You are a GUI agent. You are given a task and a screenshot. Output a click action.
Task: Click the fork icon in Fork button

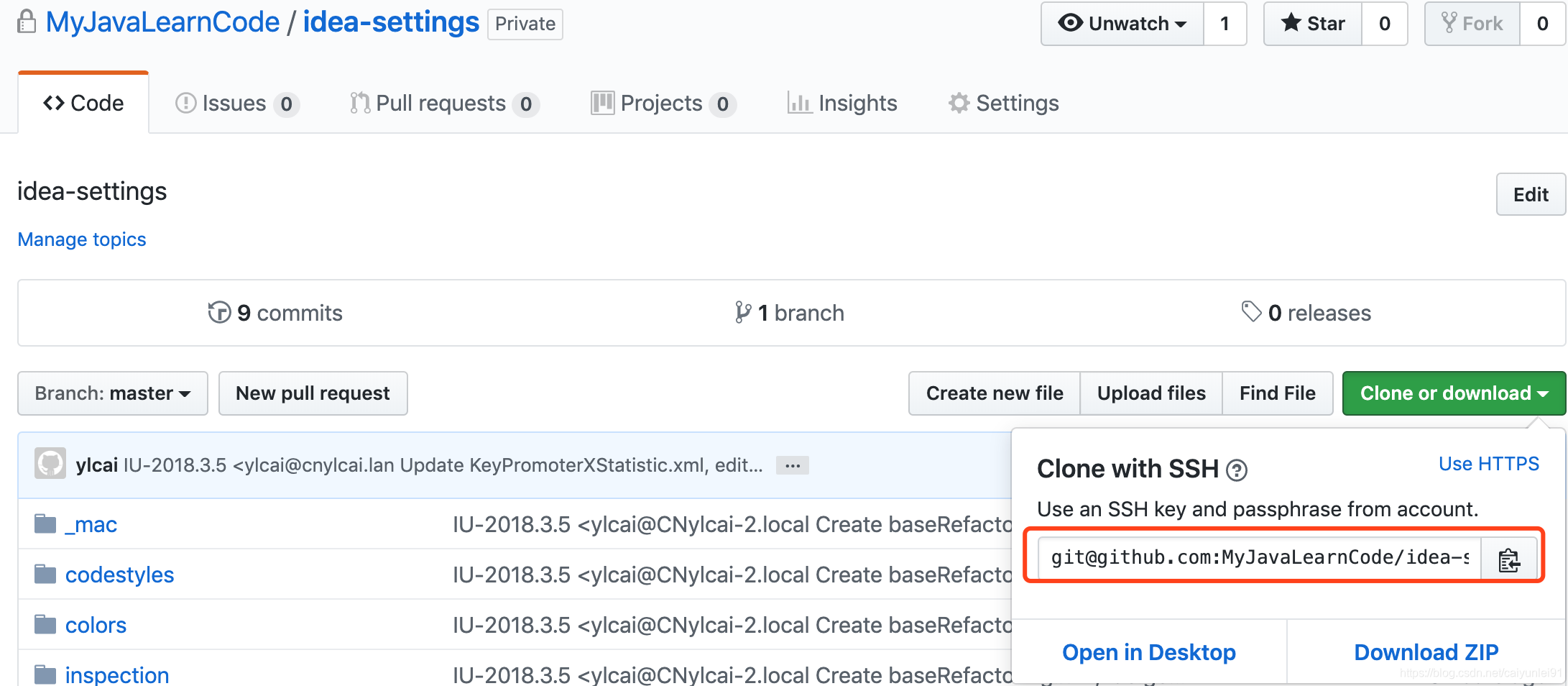tap(1449, 23)
